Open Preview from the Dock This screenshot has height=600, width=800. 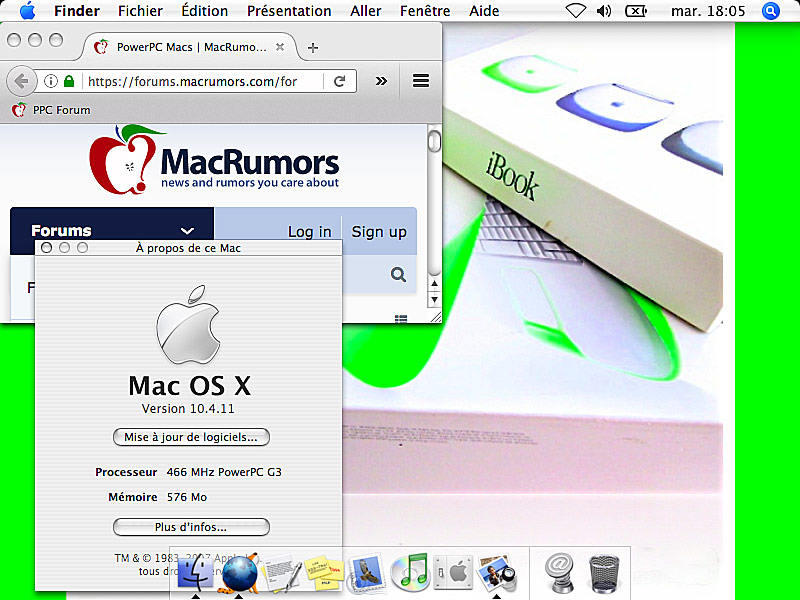pyautogui.click(x=496, y=572)
